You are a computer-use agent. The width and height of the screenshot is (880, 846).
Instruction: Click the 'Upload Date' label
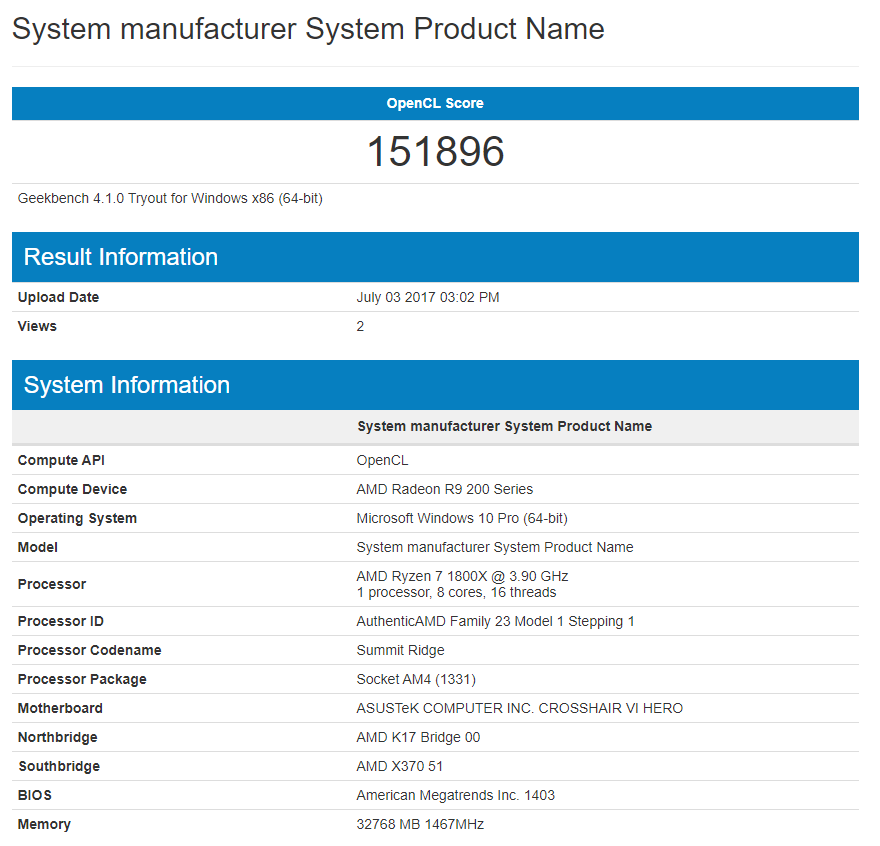pos(58,297)
